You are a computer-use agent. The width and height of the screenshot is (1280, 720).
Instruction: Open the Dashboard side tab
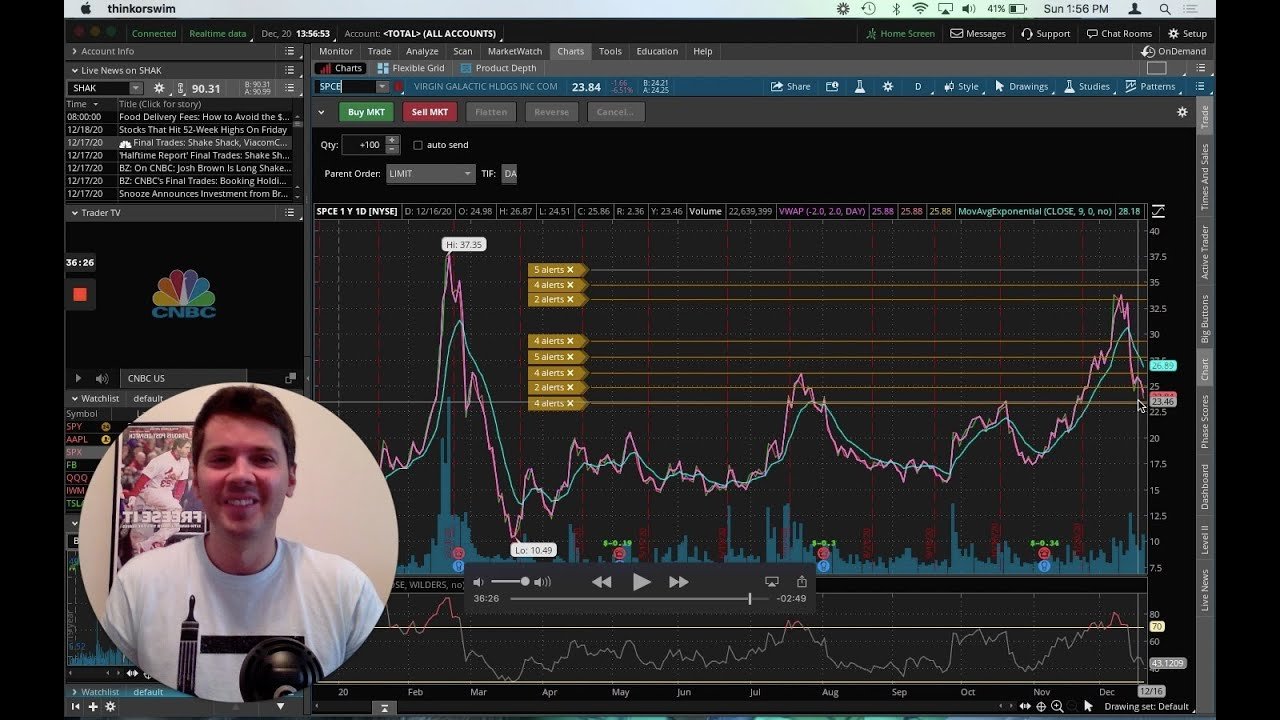click(1205, 487)
